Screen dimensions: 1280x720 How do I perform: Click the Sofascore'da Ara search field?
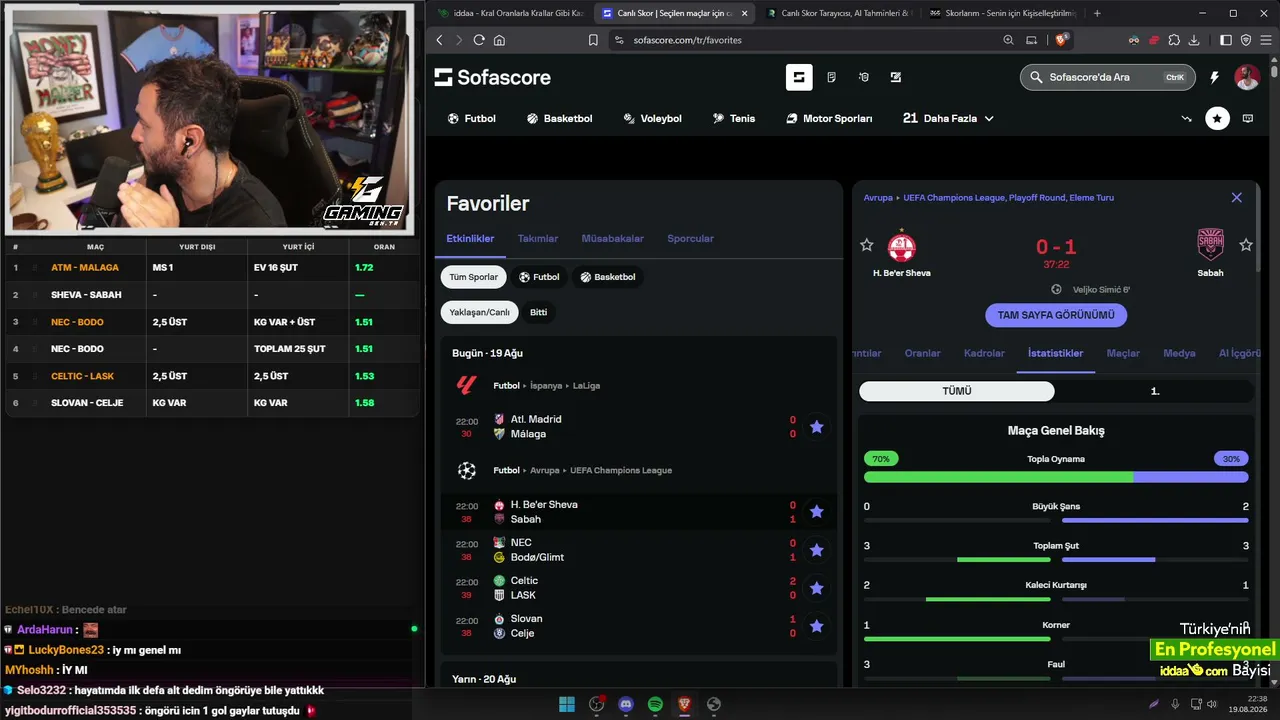(x=1107, y=77)
